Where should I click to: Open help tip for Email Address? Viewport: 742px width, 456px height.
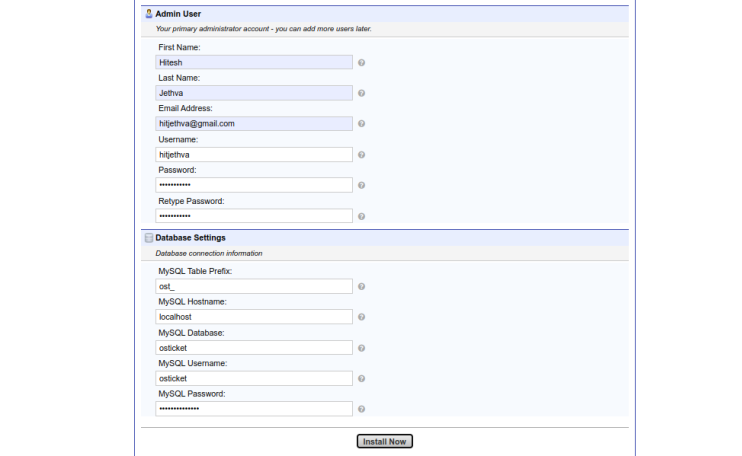click(x=361, y=124)
